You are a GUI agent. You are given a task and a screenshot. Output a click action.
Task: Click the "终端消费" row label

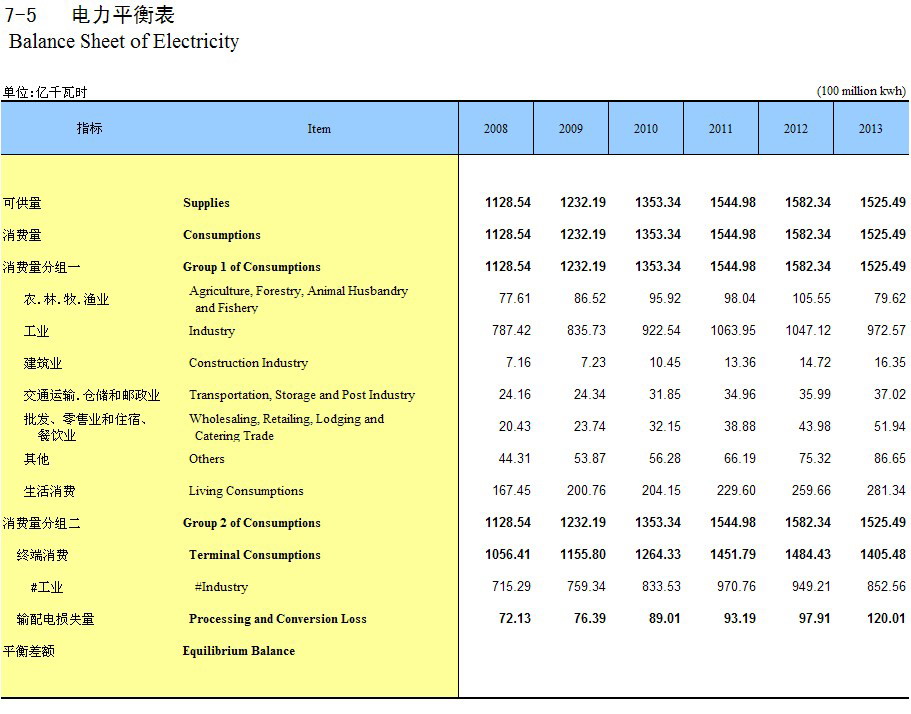point(42,555)
